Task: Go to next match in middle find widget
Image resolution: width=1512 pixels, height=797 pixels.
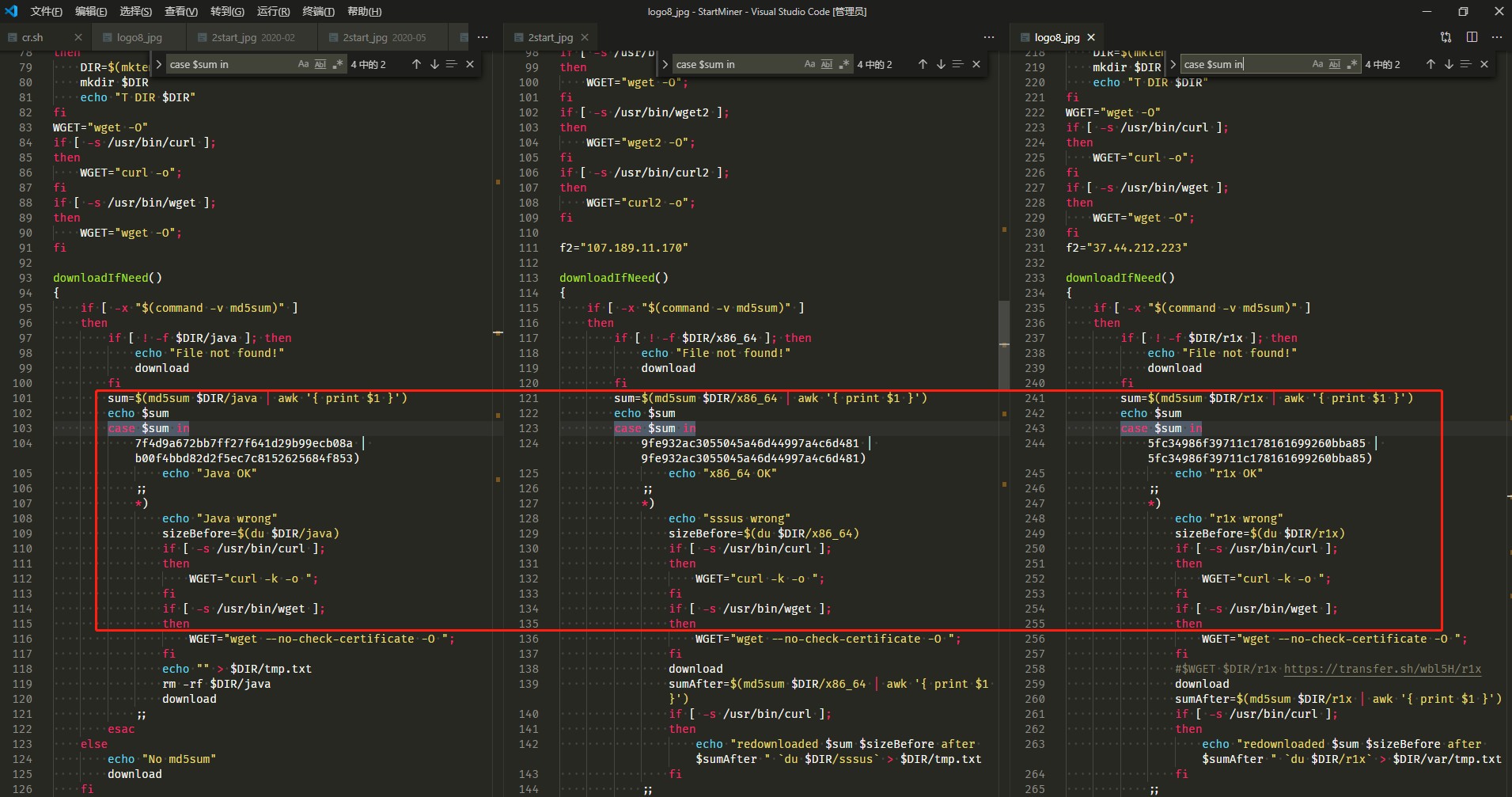Action: [941, 64]
